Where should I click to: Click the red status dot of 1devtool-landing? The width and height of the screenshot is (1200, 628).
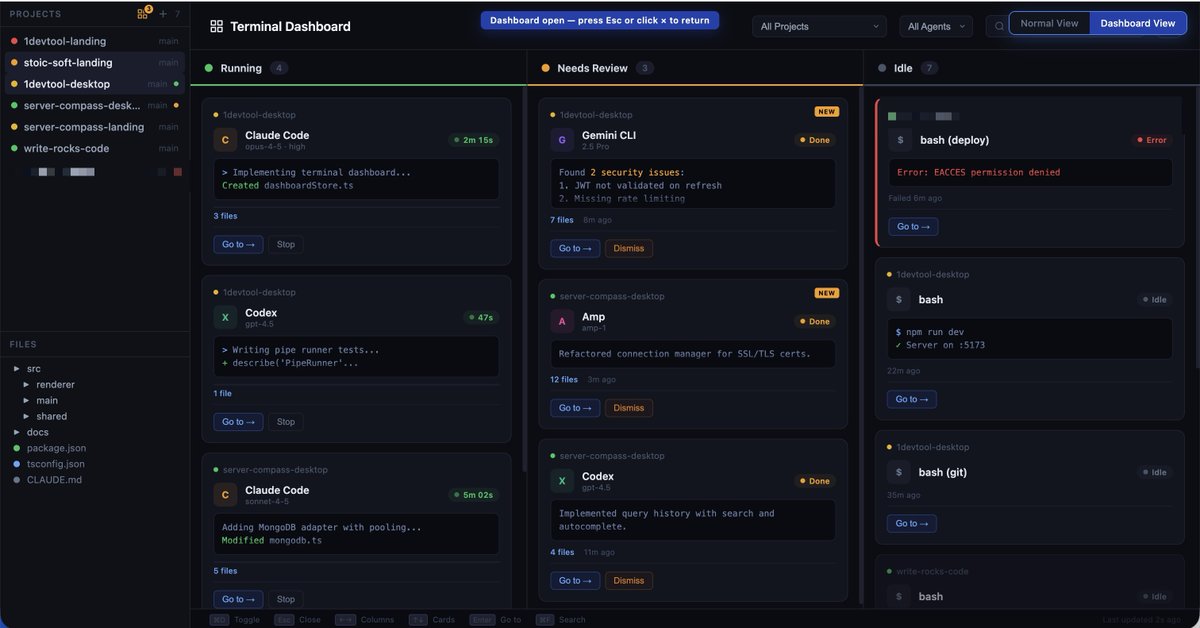tap(13, 41)
